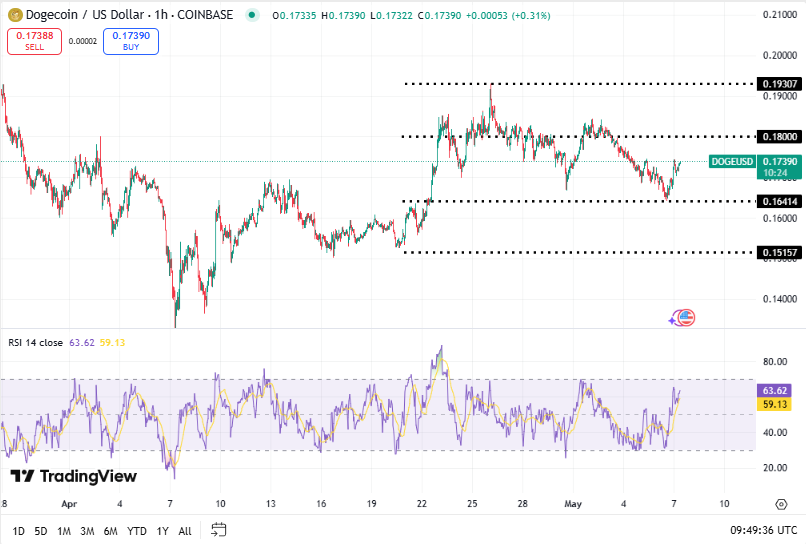The width and height of the screenshot is (806, 544).
Task: Choose the 6M time range
Action: [x=111, y=531]
